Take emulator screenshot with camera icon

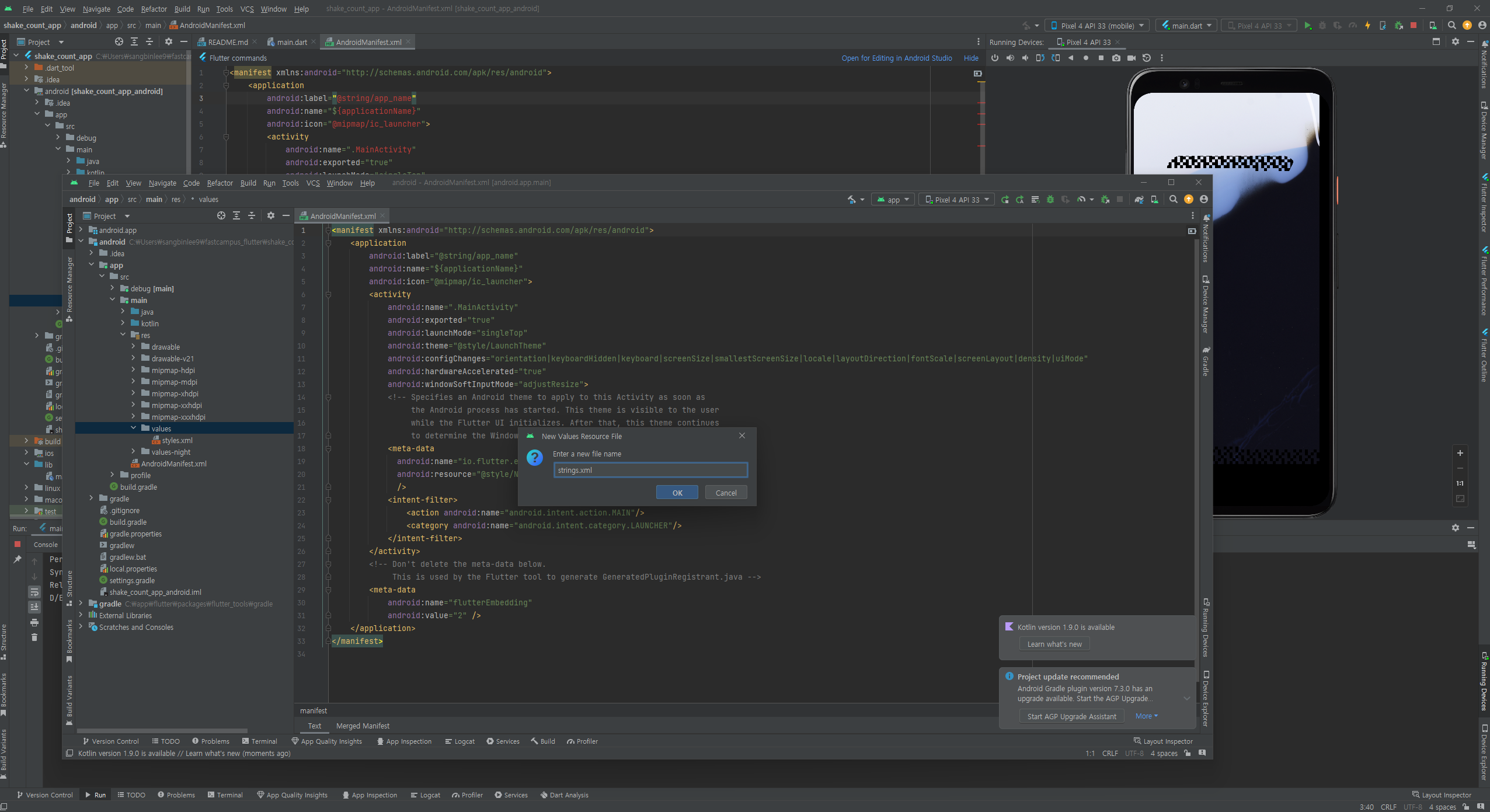pos(1116,58)
